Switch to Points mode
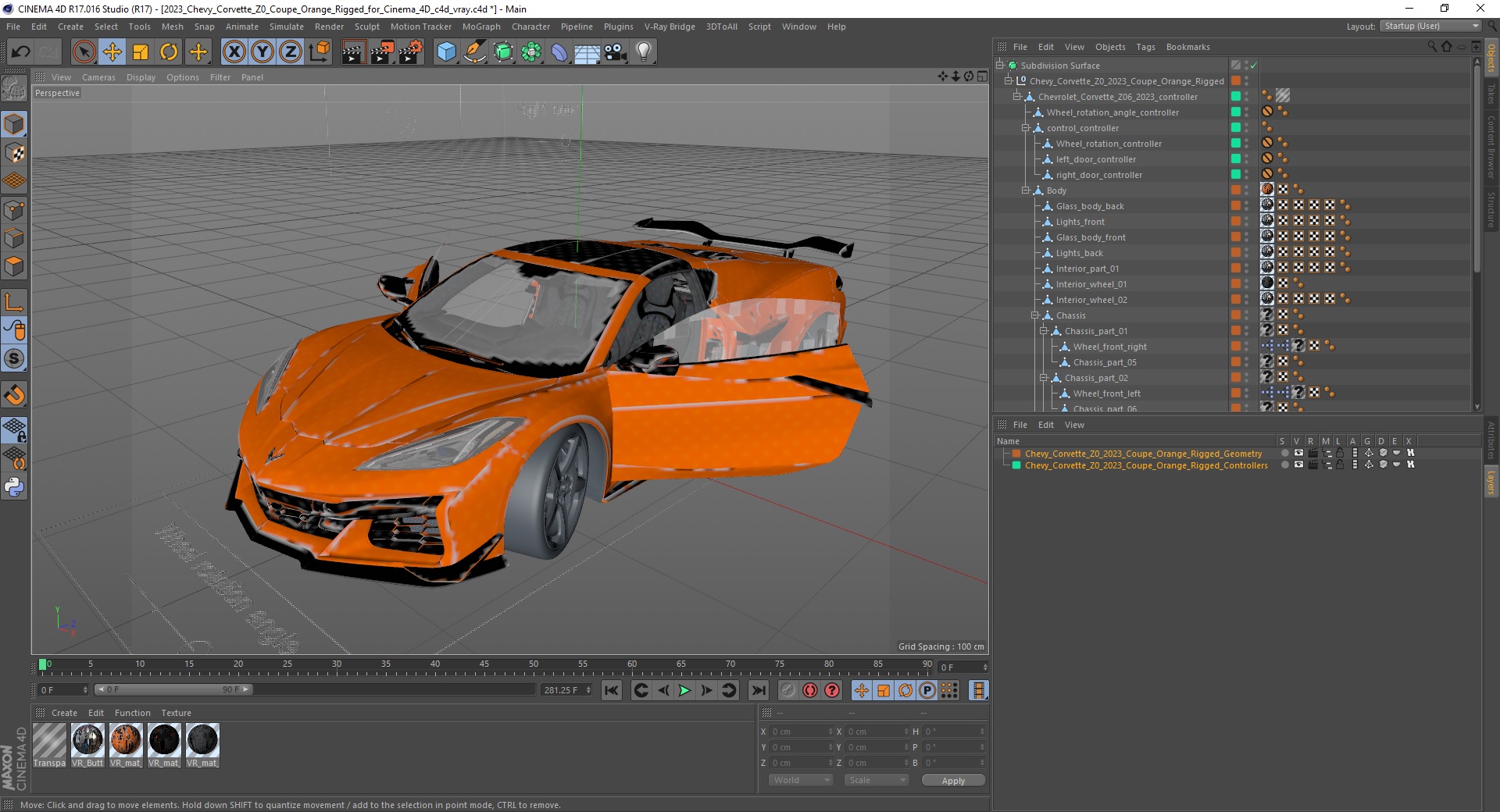Viewport: 1500px width, 812px height. coord(14,210)
